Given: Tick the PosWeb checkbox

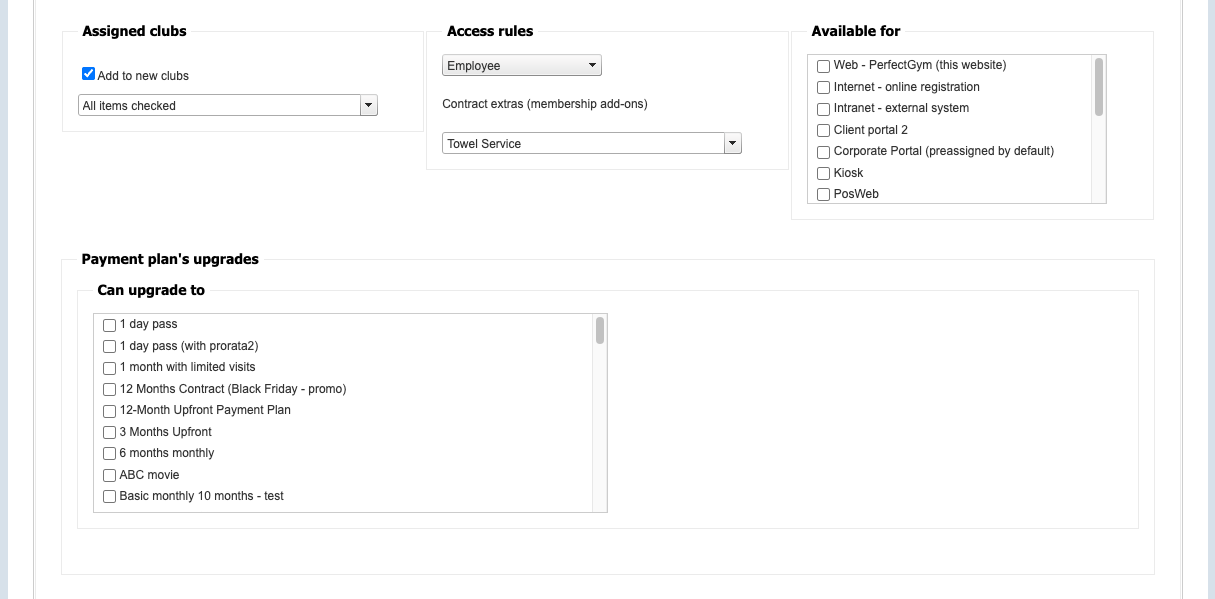Looking at the screenshot, I should click(x=823, y=195).
